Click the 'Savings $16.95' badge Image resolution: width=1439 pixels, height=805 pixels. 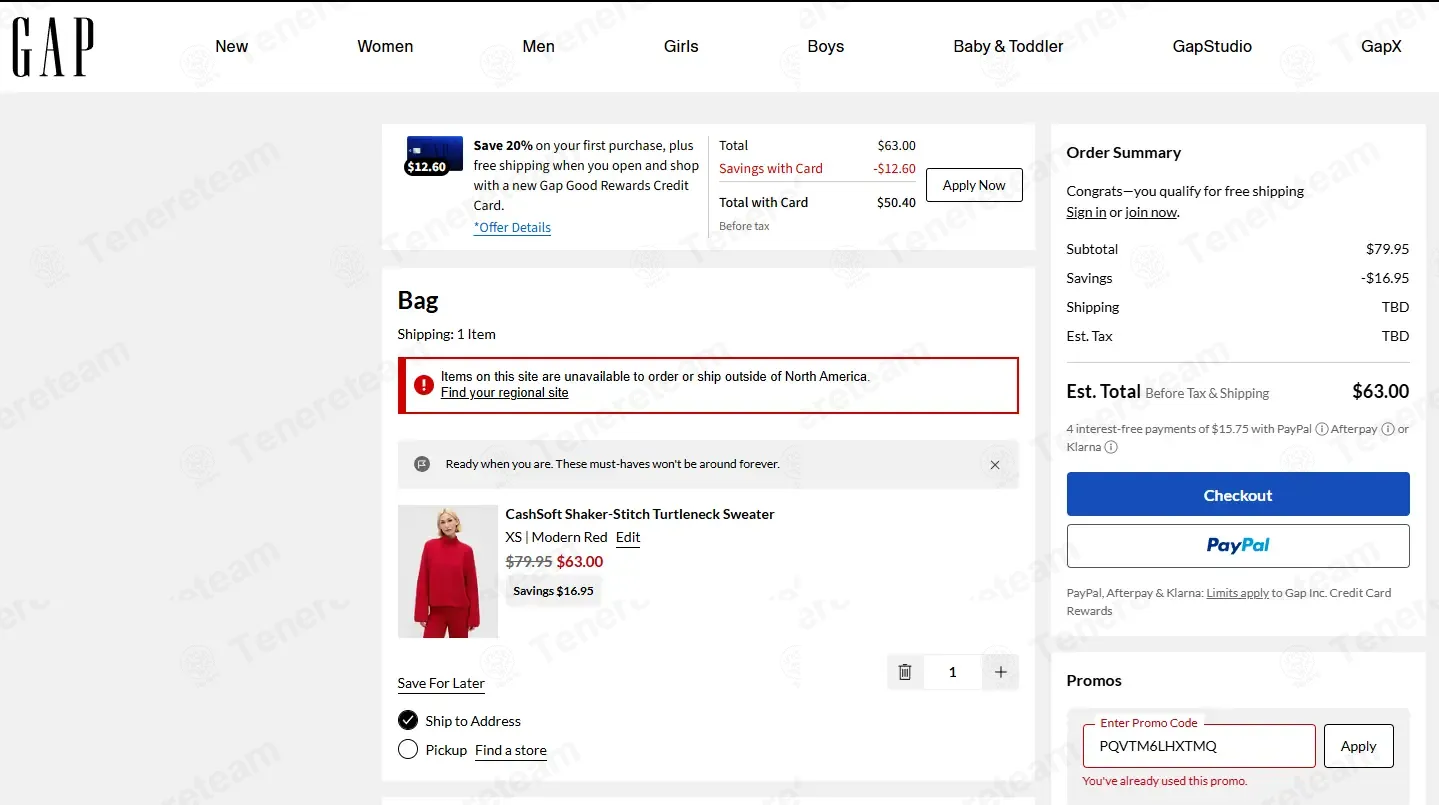(553, 591)
